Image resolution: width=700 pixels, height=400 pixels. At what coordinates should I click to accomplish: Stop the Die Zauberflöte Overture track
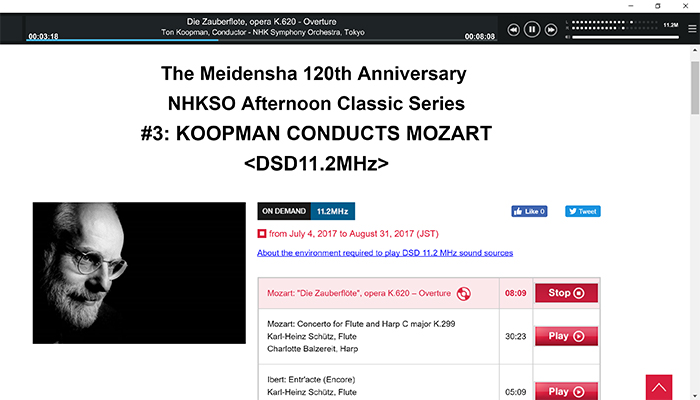566,293
